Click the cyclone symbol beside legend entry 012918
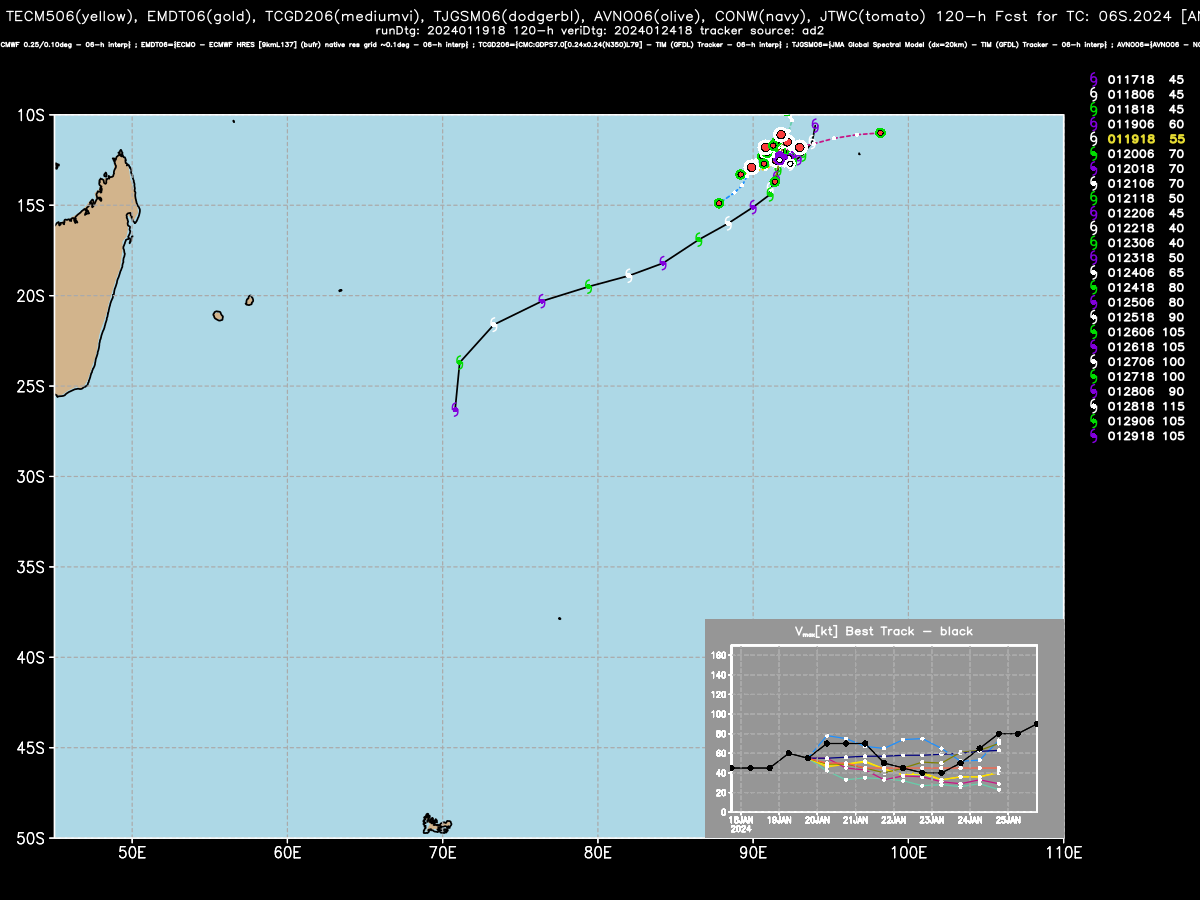Image resolution: width=1200 pixels, height=900 pixels. (x=1094, y=436)
